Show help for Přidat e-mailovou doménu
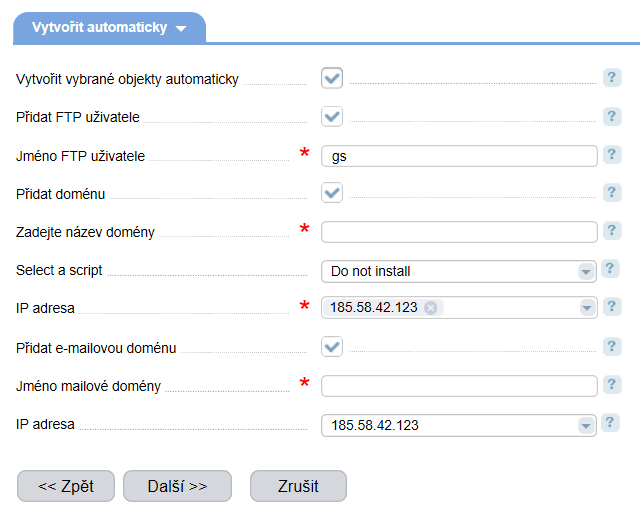The width and height of the screenshot is (640, 520). tap(612, 347)
